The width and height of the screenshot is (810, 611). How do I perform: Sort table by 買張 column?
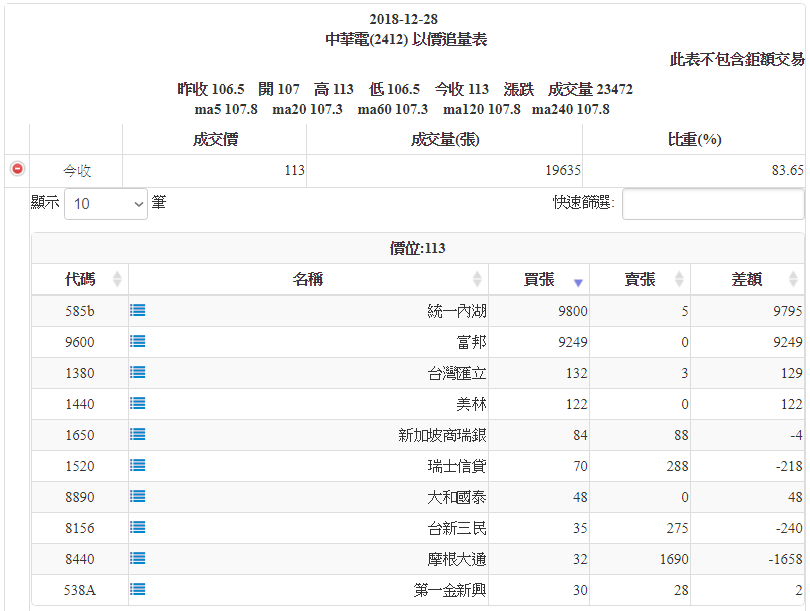[539, 280]
